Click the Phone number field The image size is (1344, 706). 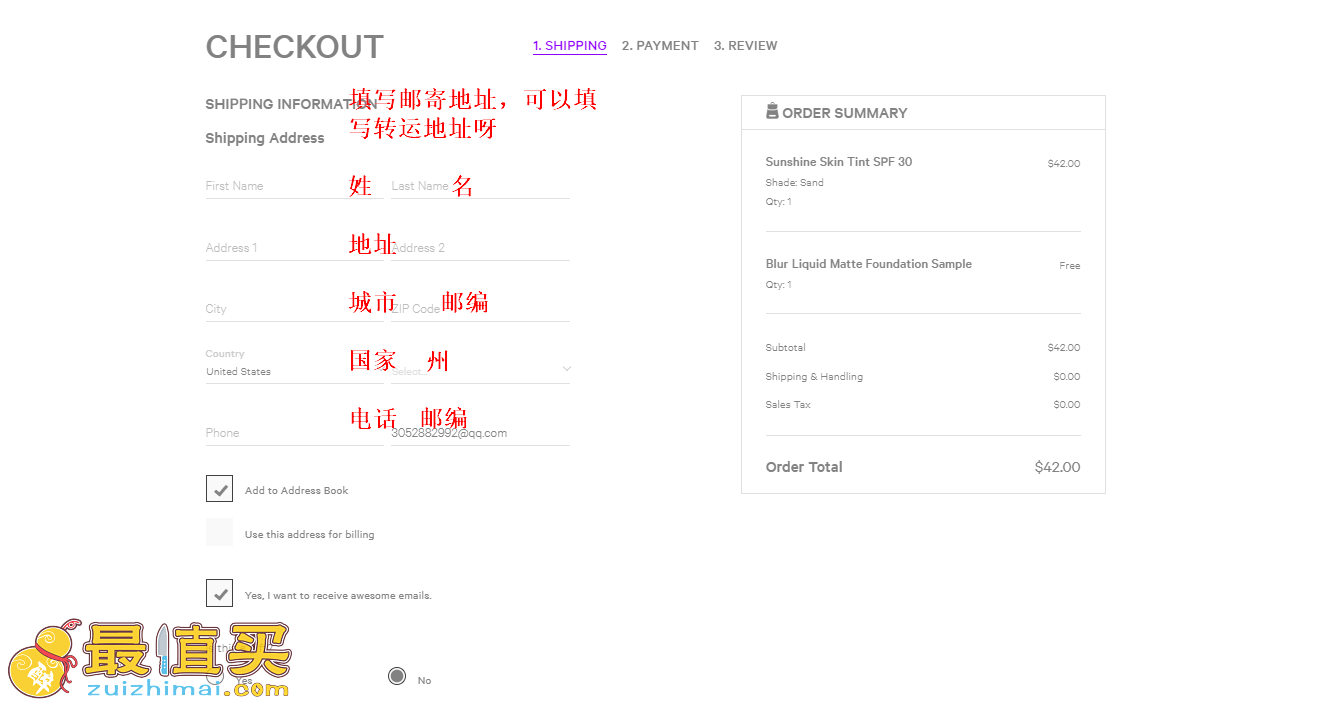click(295, 433)
